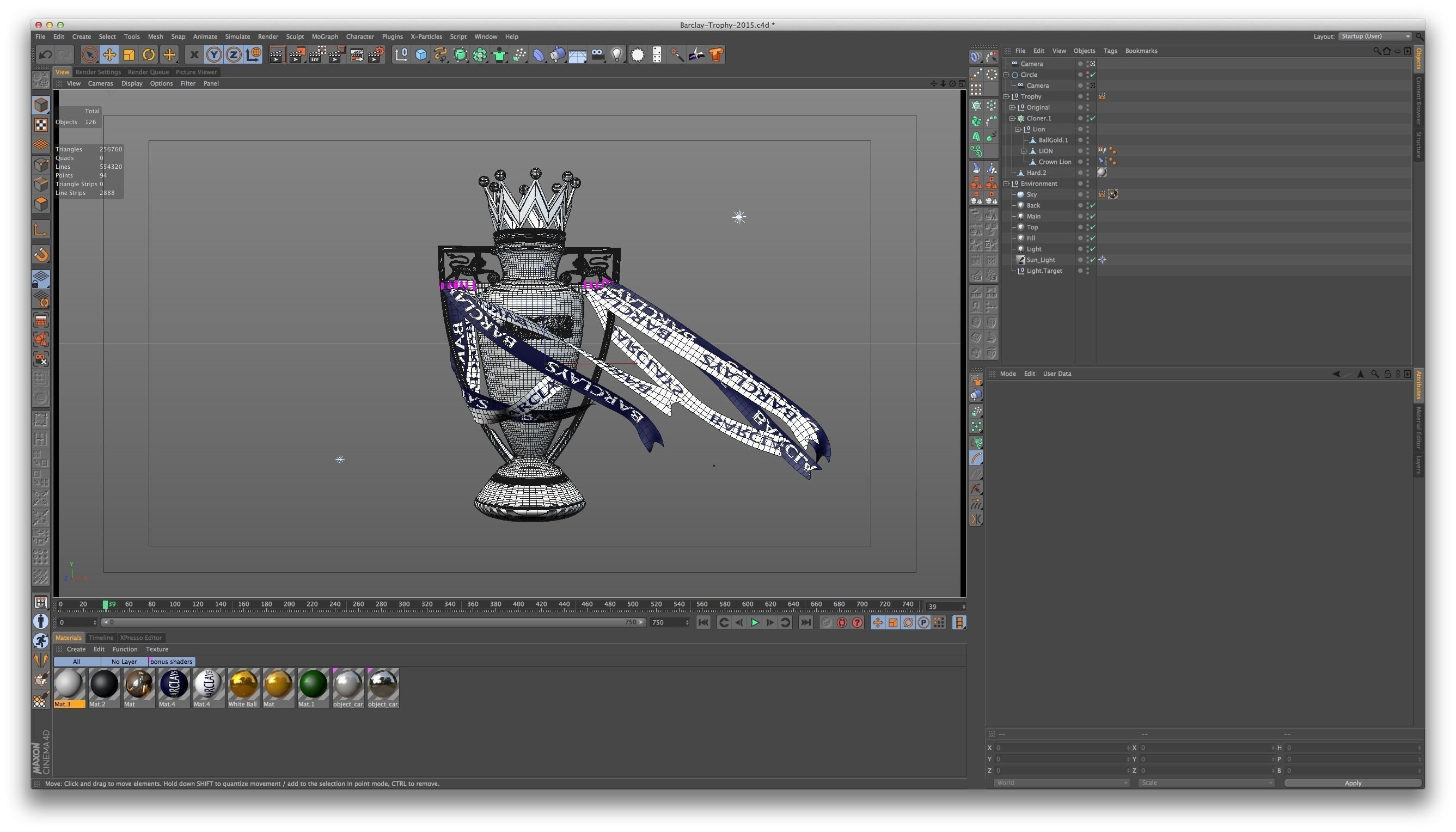1456x832 pixels.
Task: Toggle the Z axis lock
Action: pos(233,55)
